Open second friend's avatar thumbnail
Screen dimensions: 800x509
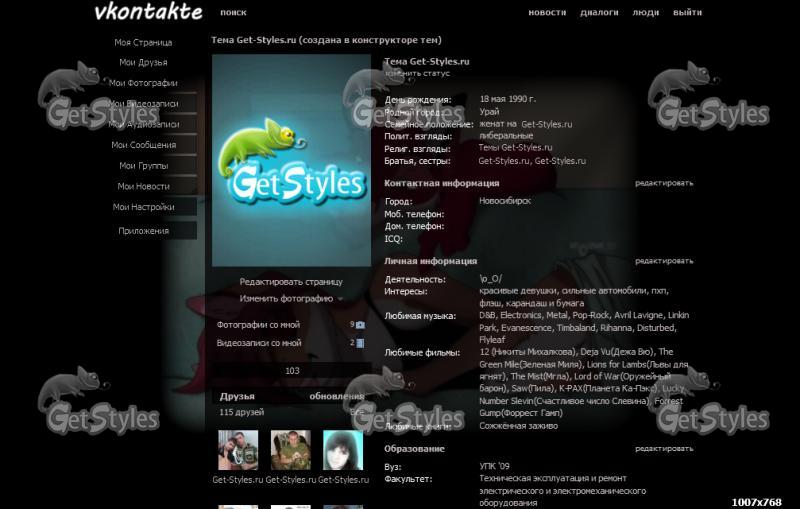pos(290,451)
